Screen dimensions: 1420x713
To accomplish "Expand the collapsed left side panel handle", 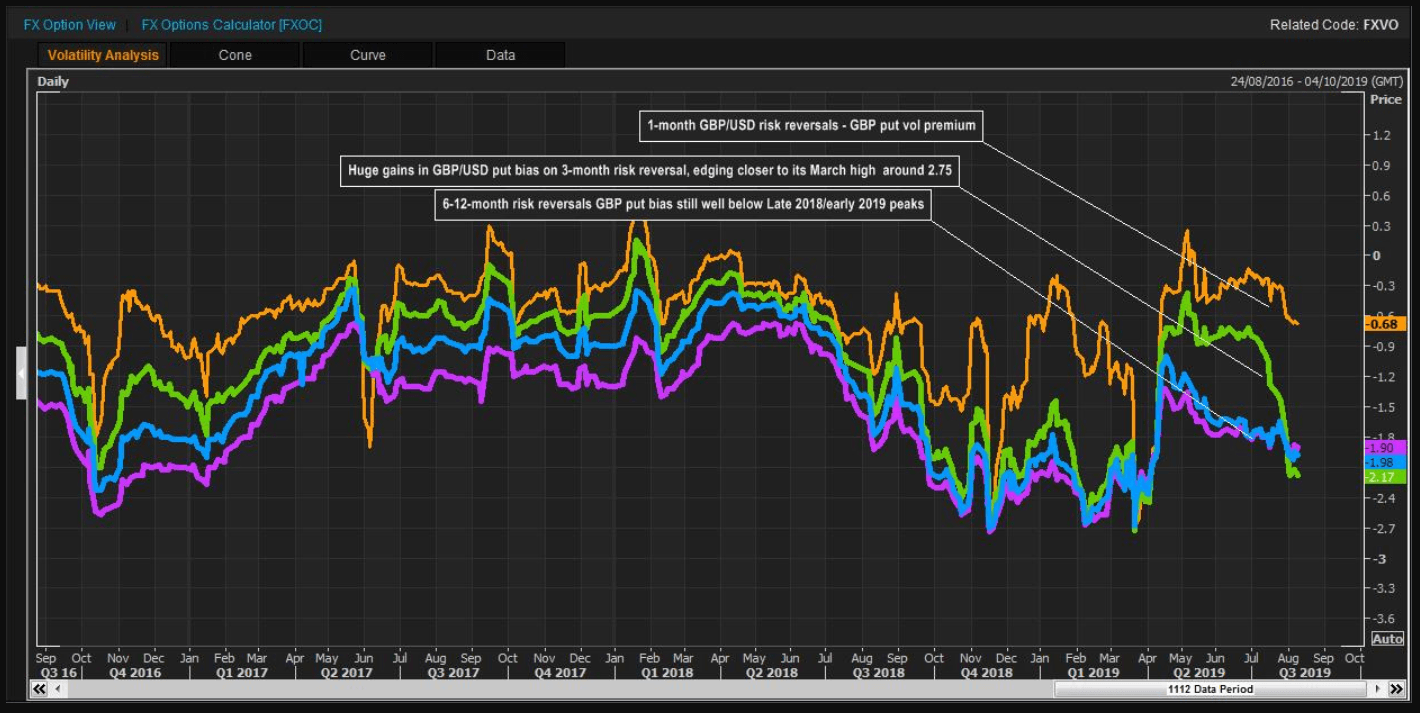I will (21, 373).
